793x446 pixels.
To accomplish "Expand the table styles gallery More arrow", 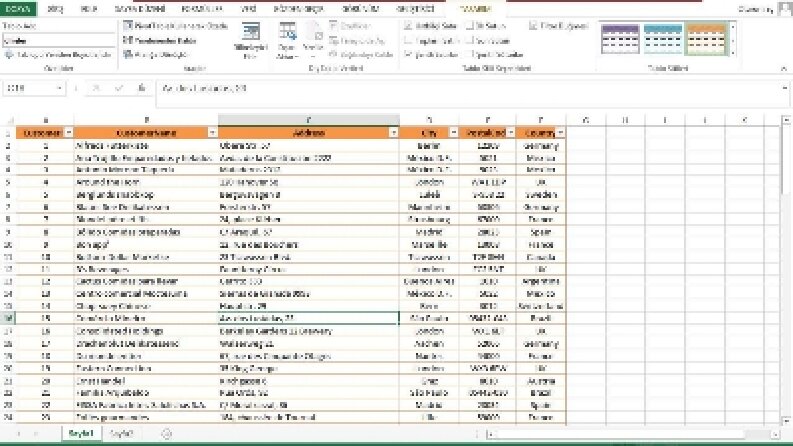I will [733, 53].
